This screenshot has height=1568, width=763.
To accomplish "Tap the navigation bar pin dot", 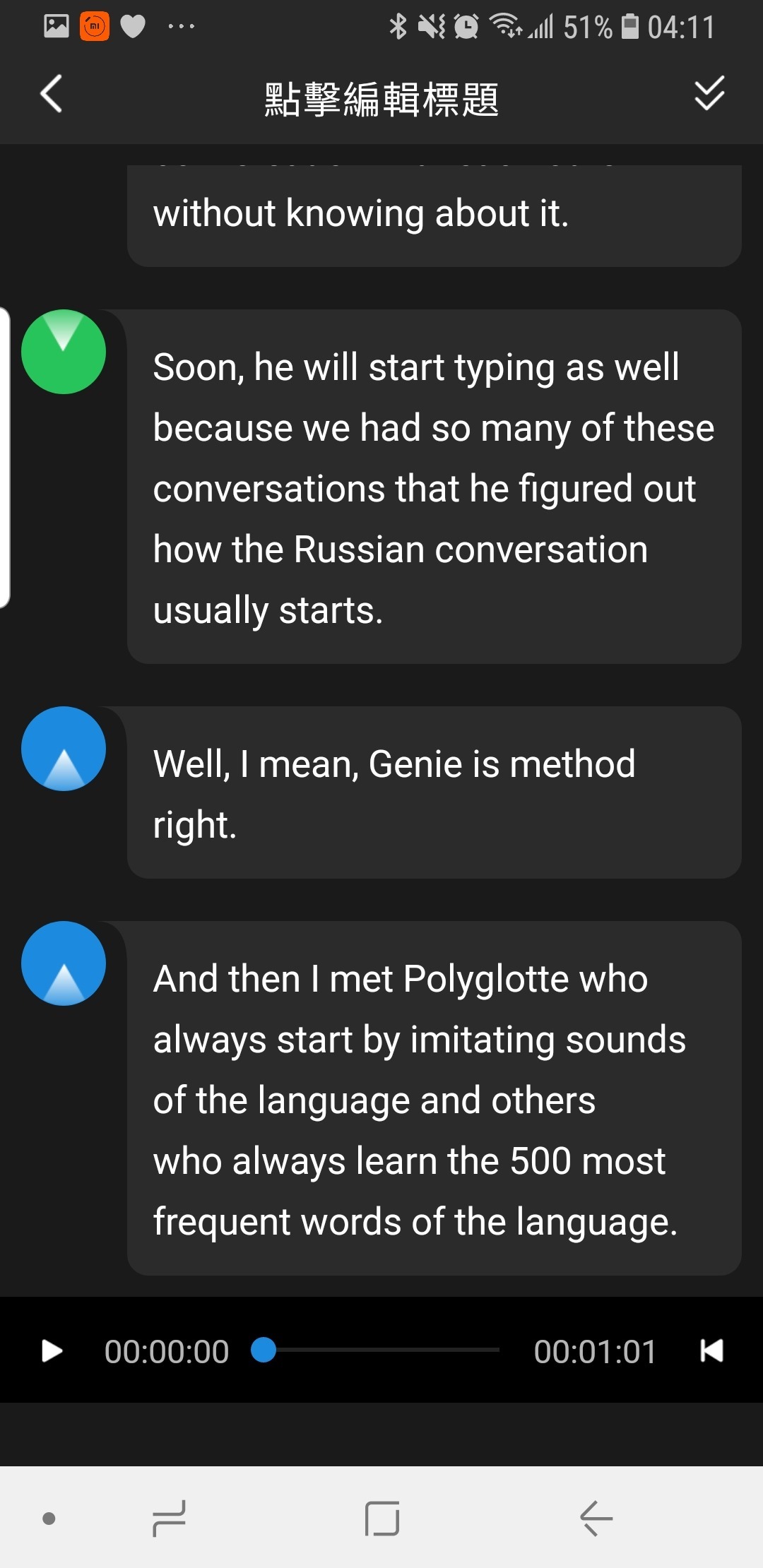I will coord(49,1519).
